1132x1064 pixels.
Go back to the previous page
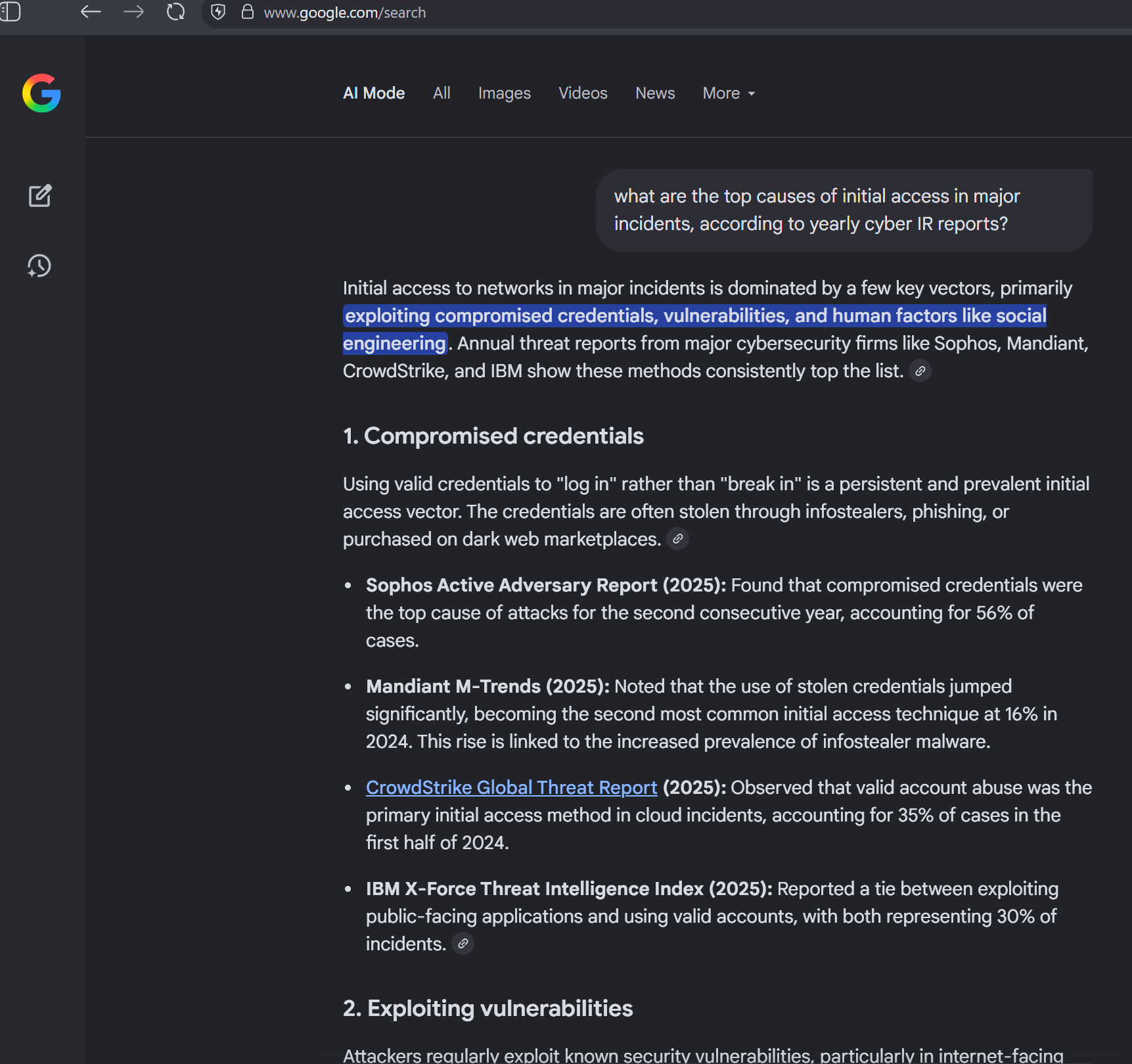pyautogui.click(x=91, y=12)
